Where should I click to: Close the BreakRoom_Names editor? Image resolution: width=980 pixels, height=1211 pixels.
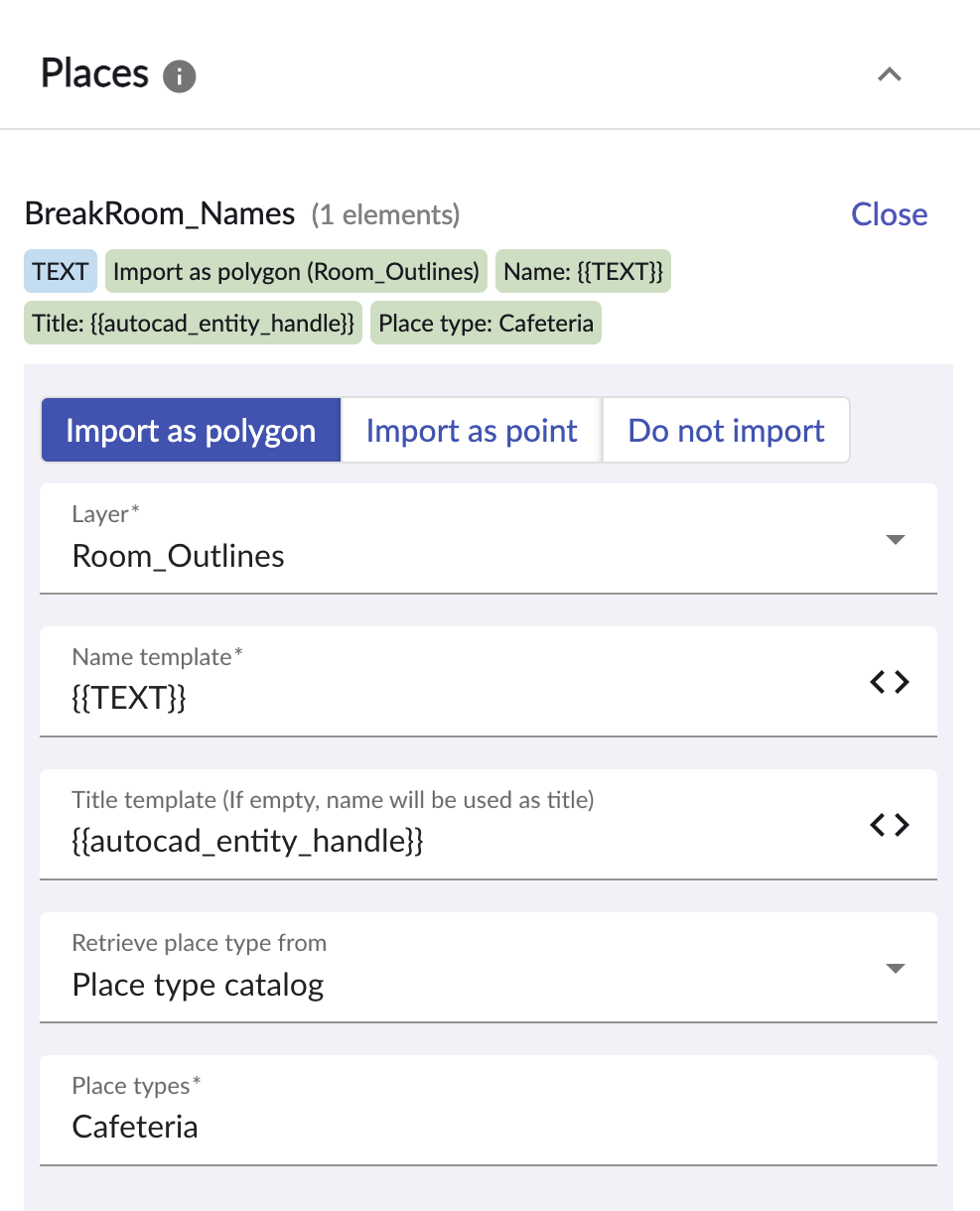coord(890,214)
